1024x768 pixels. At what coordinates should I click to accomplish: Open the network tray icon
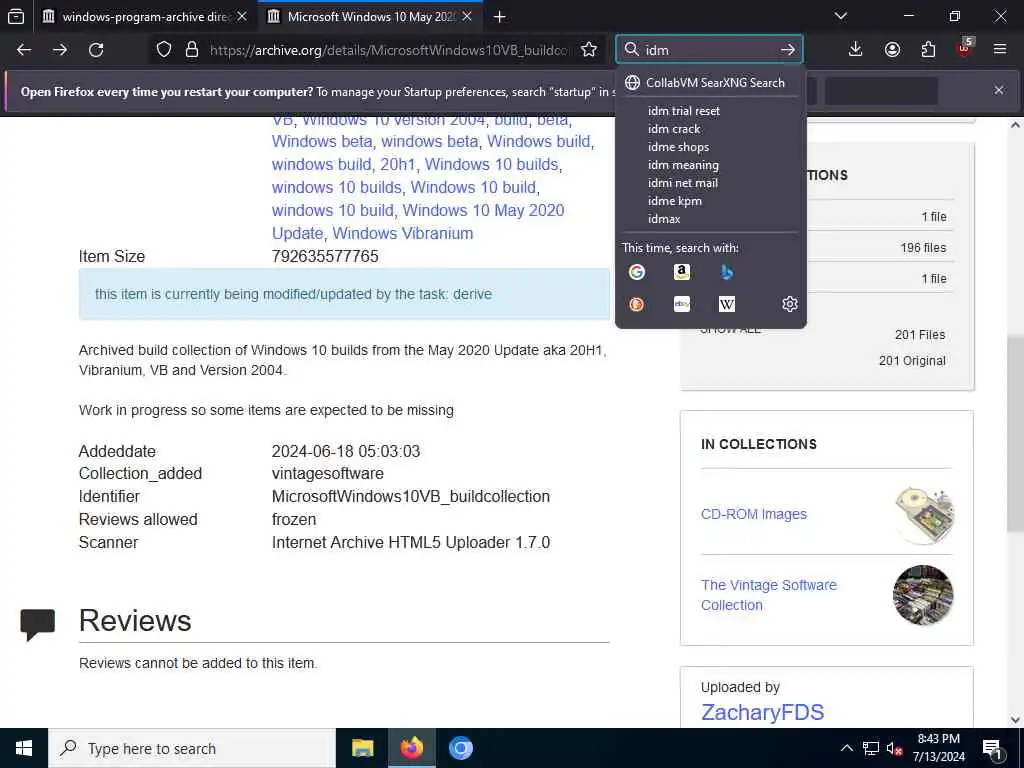(871, 748)
